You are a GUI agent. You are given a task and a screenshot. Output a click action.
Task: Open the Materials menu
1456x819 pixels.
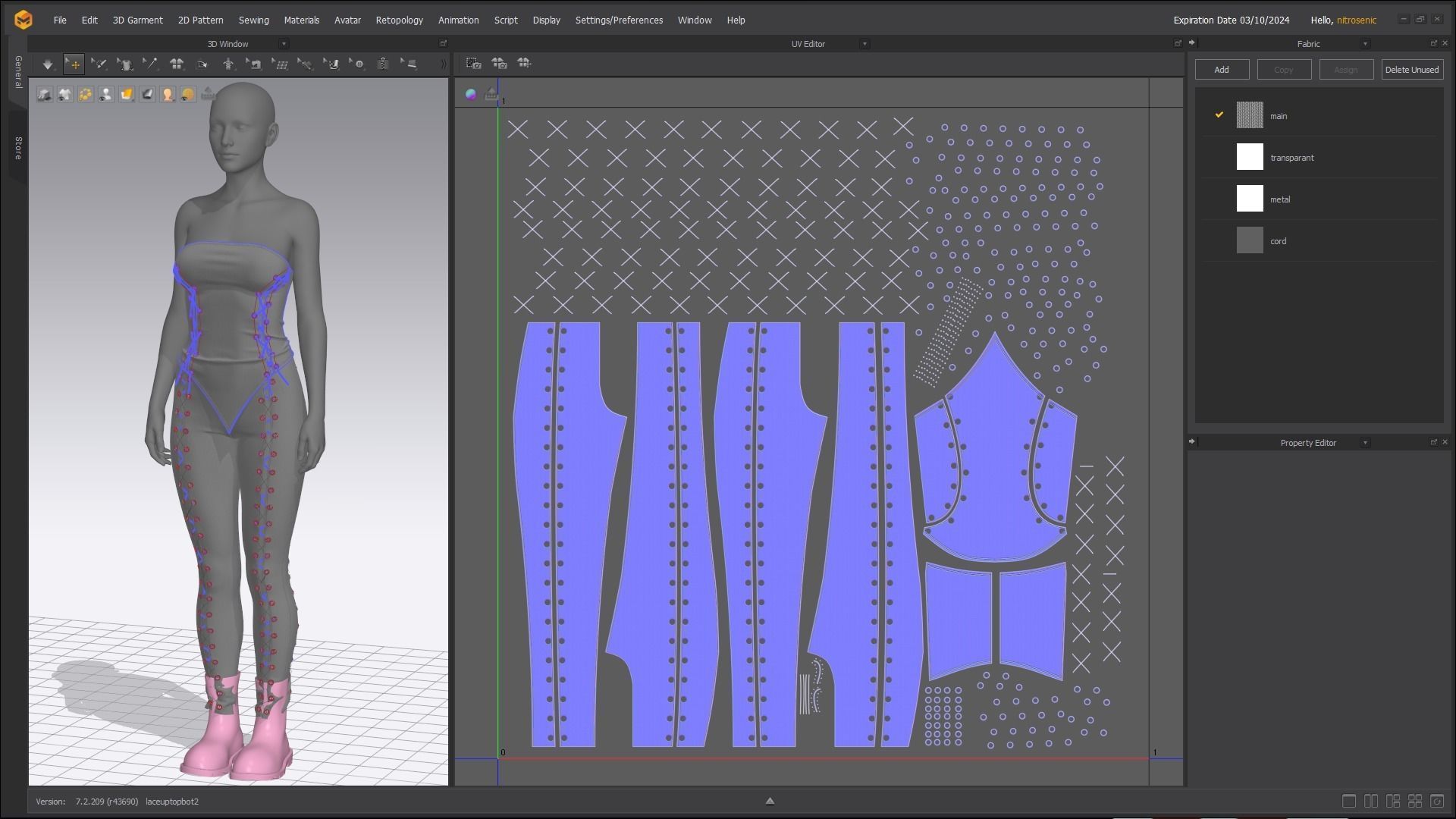coord(301,20)
